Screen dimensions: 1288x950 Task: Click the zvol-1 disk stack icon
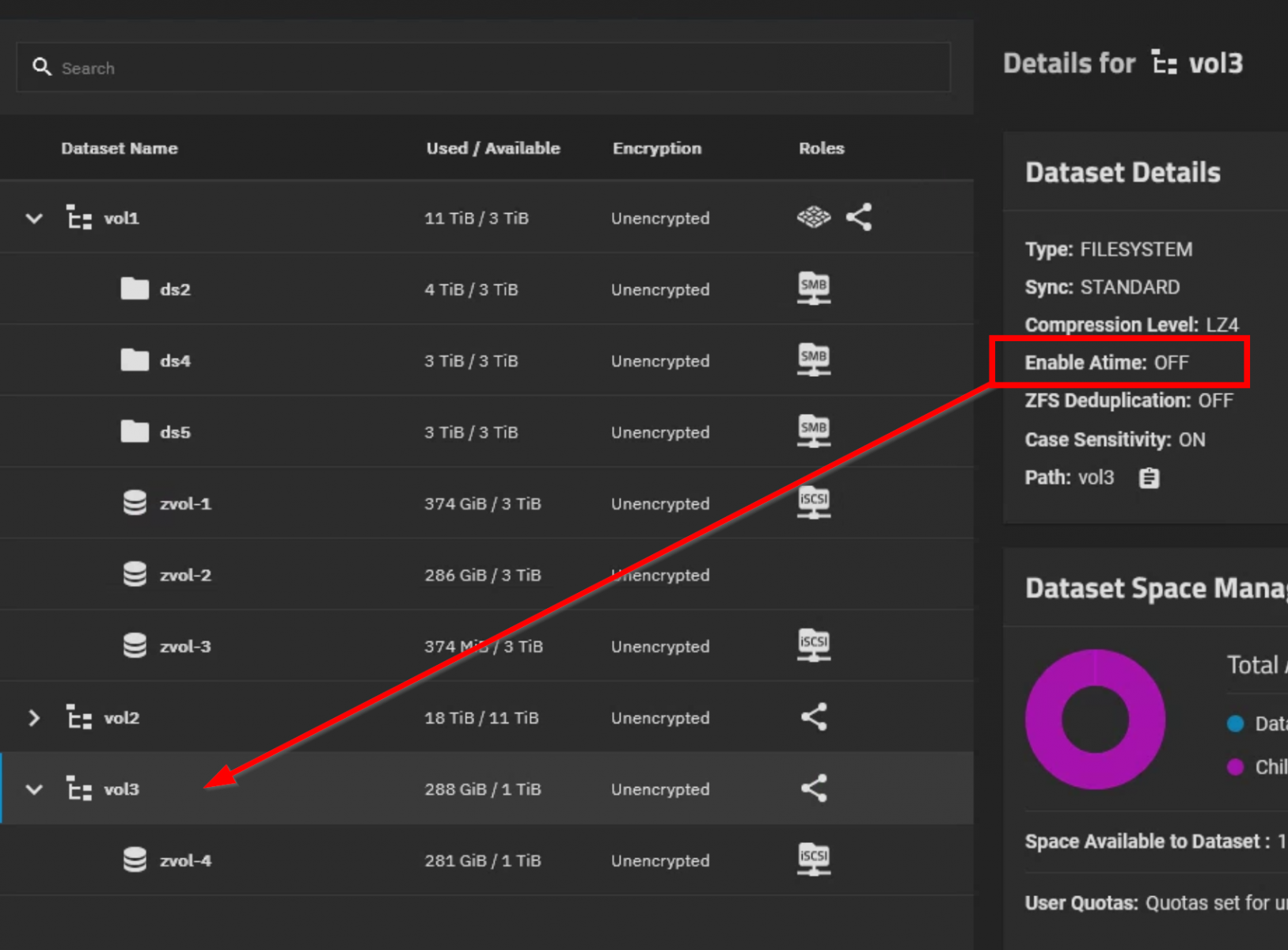135,503
